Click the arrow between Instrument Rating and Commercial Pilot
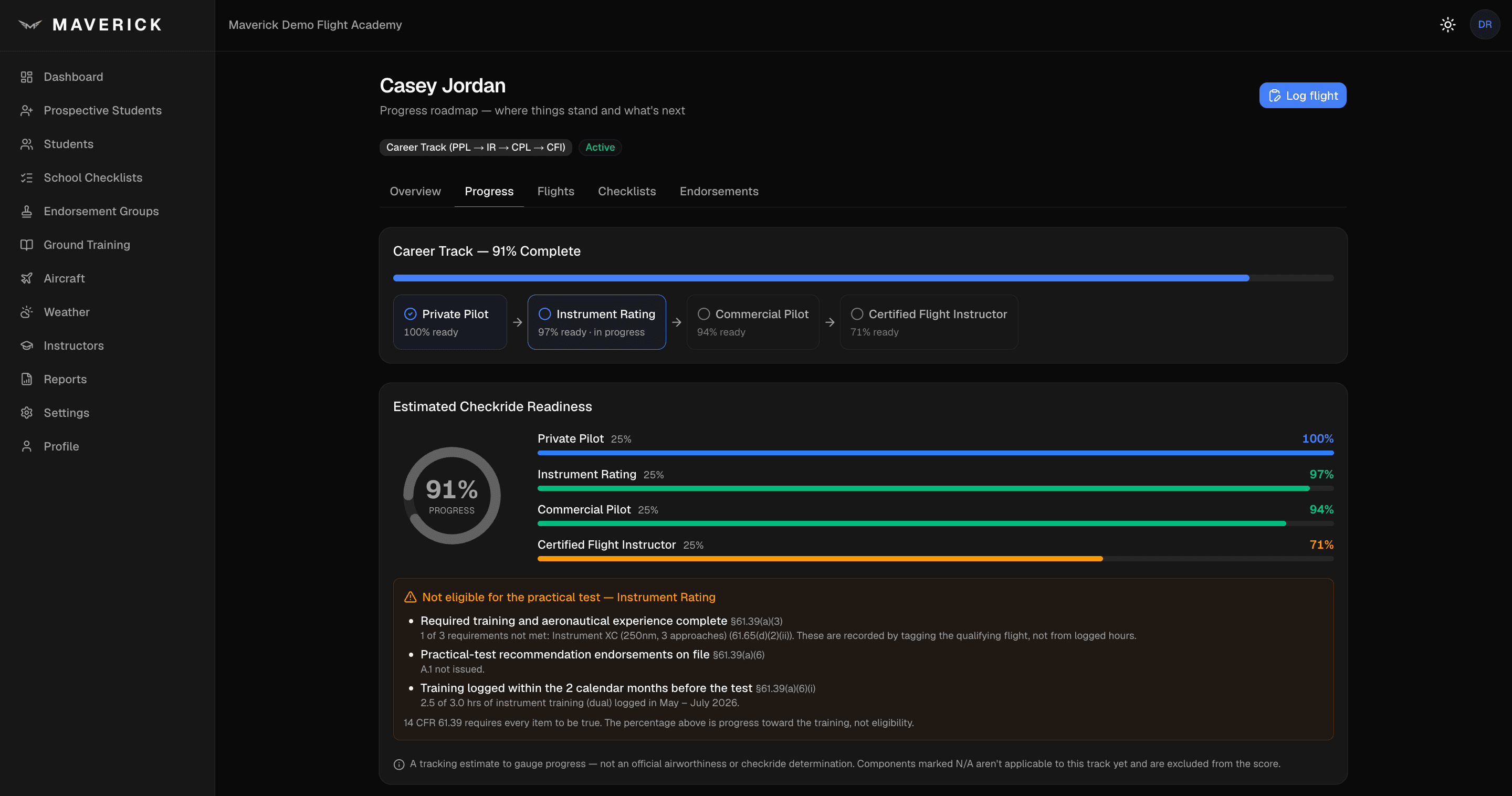 click(676, 322)
